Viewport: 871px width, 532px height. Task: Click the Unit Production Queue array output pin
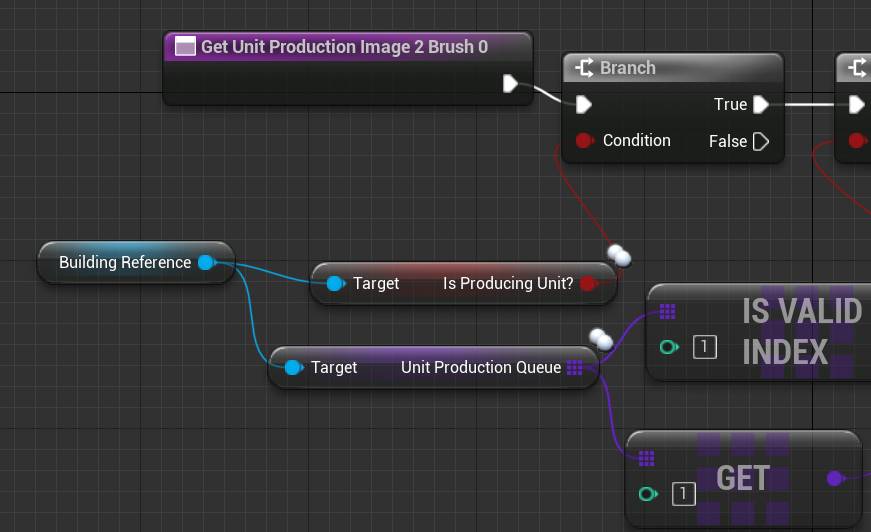click(x=575, y=367)
